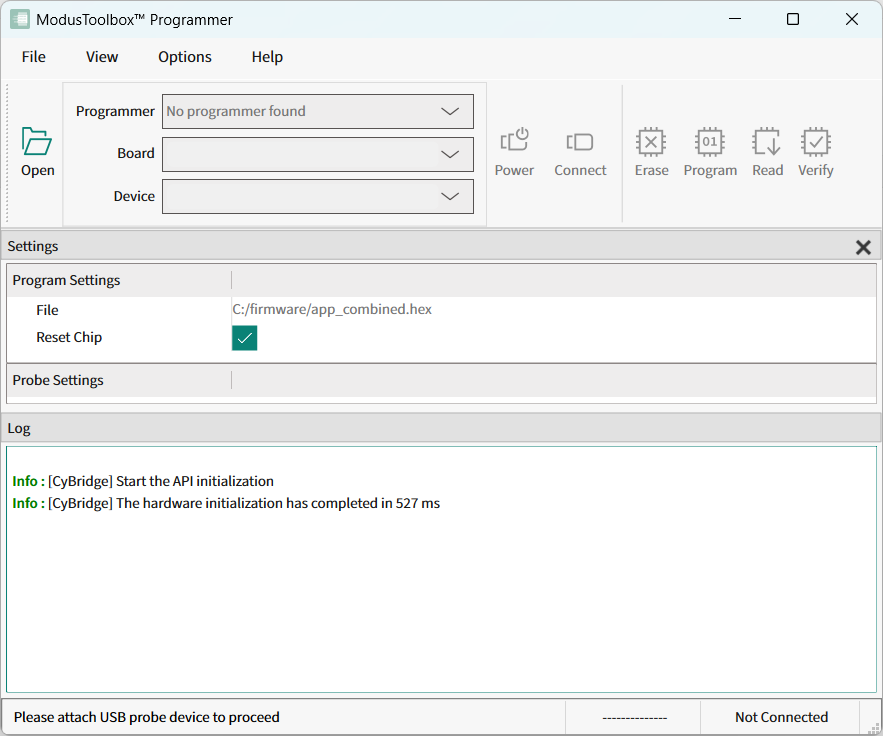Open the Help menu
Viewport: 883px width, 736px height.
pyautogui.click(x=267, y=57)
